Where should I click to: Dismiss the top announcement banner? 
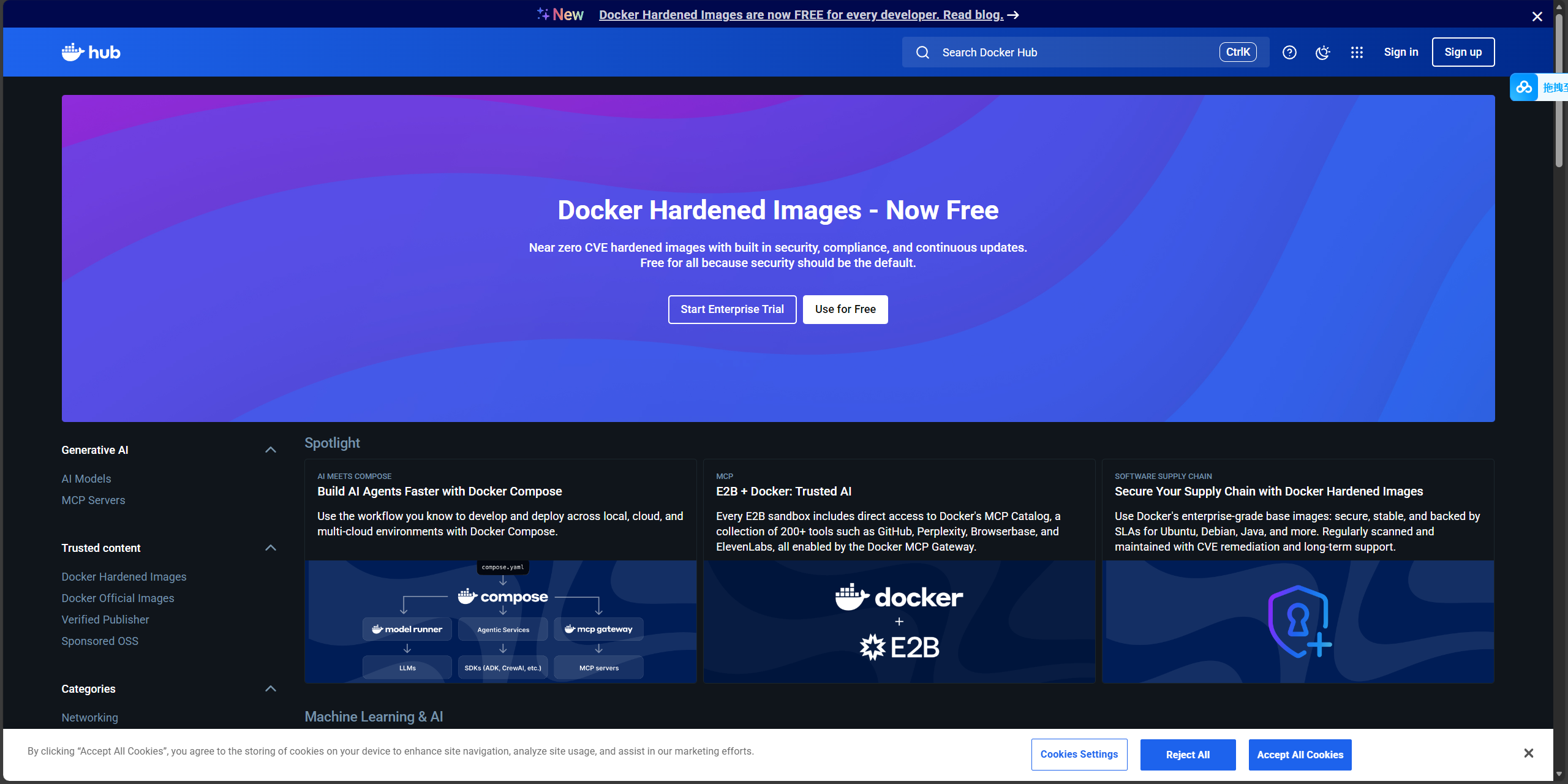click(1537, 17)
